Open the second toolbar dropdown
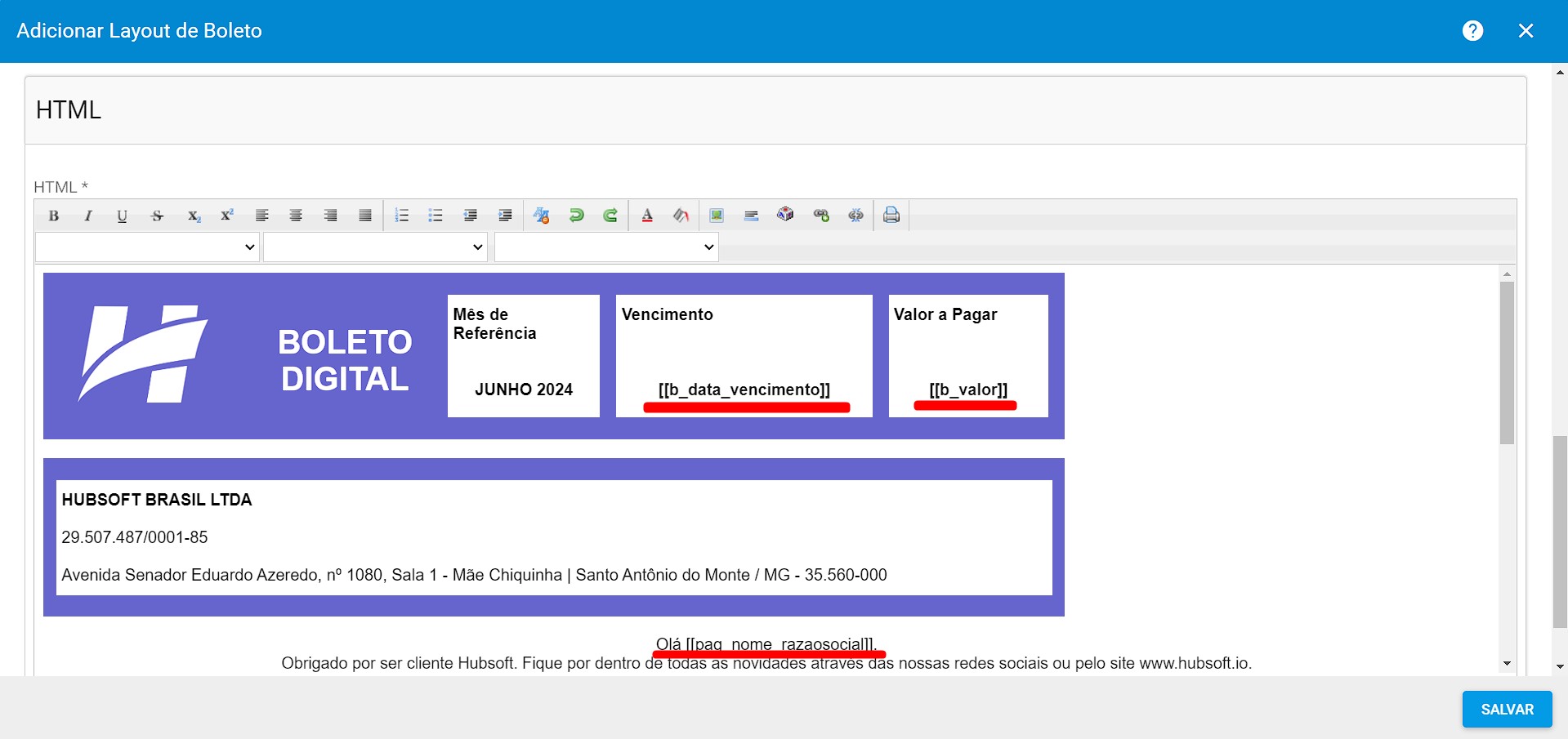Screen dimensions: 1568x739 tap(375, 247)
